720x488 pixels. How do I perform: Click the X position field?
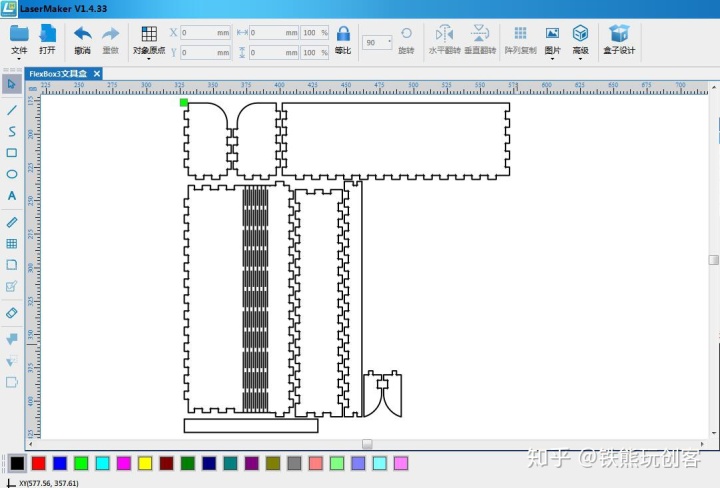205,33
